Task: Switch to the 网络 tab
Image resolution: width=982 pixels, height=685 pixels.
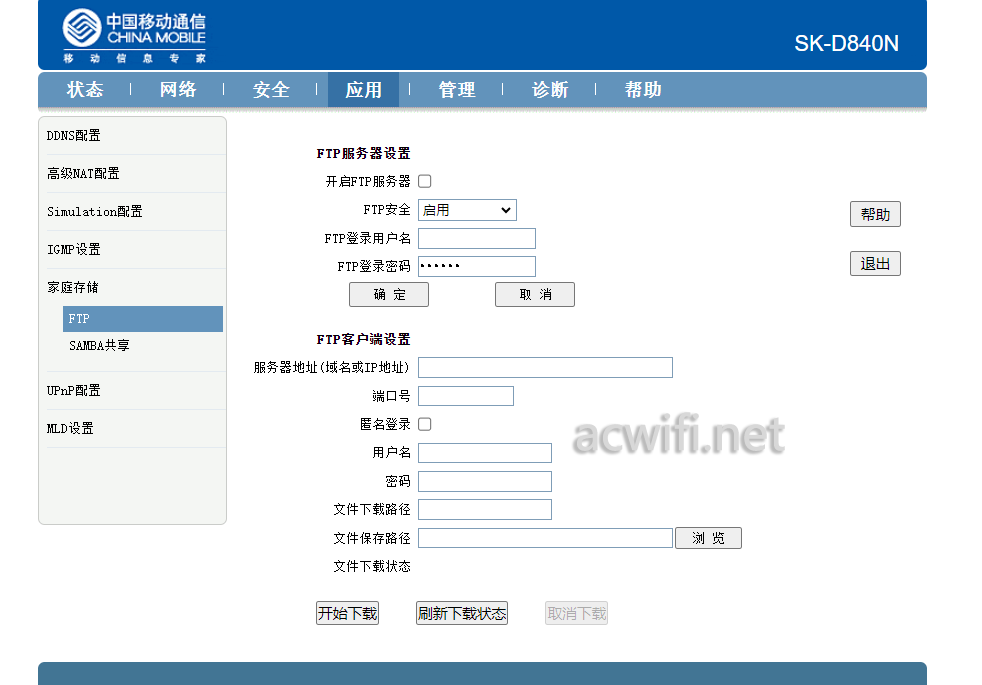Action: [178, 90]
